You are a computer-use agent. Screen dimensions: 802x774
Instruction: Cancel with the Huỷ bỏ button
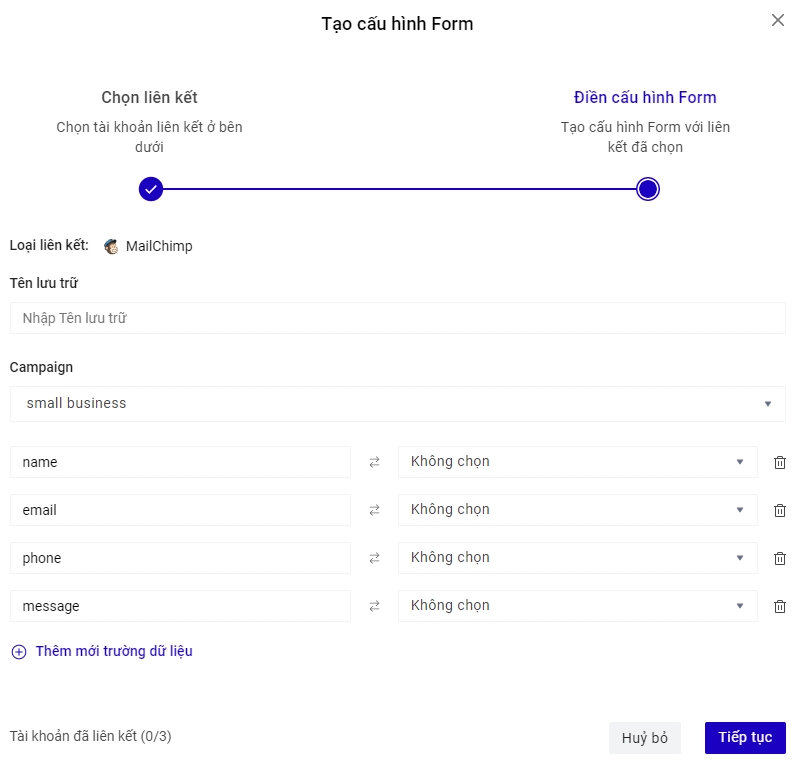pos(644,738)
